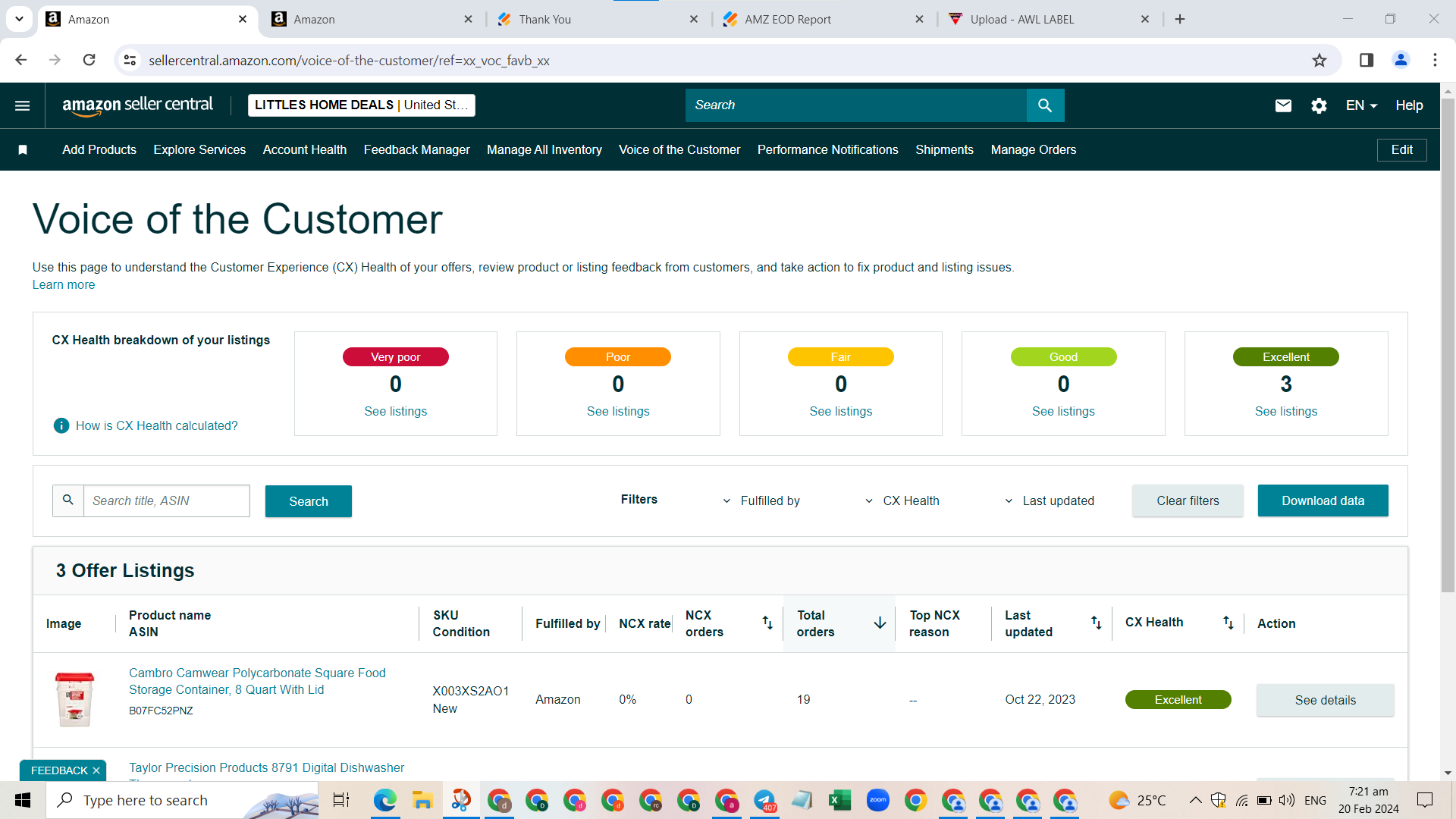
Task: Click the Edit bookmarks button
Action: coord(1401,150)
